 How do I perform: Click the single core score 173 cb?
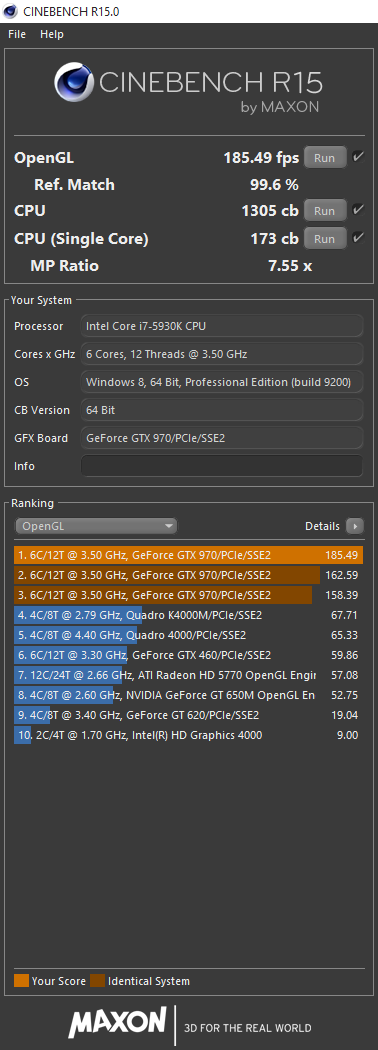click(274, 238)
